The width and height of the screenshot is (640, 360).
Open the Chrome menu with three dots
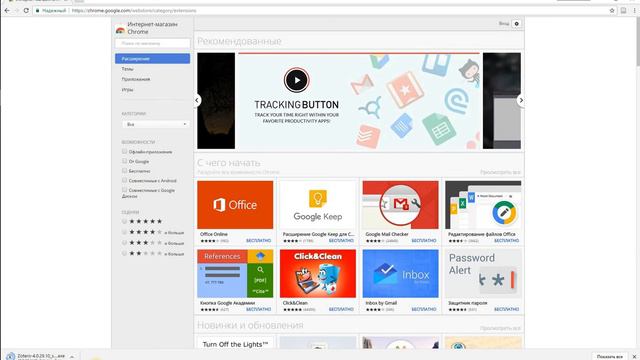click(x=635, y=11)
